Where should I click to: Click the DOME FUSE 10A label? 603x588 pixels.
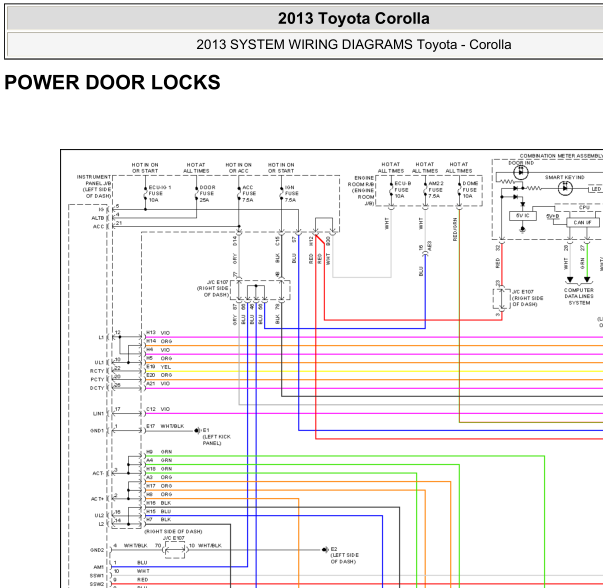(470, 190)
